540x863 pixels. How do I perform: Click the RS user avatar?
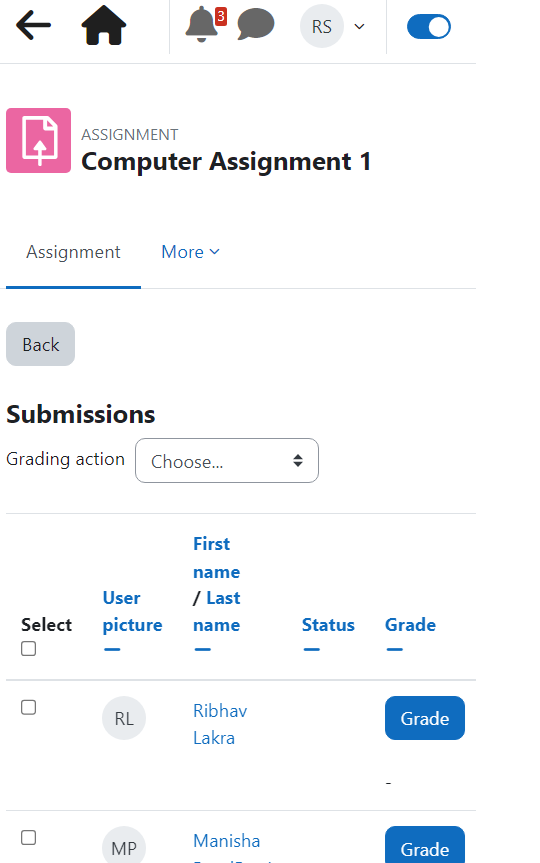tap(321, 26)
